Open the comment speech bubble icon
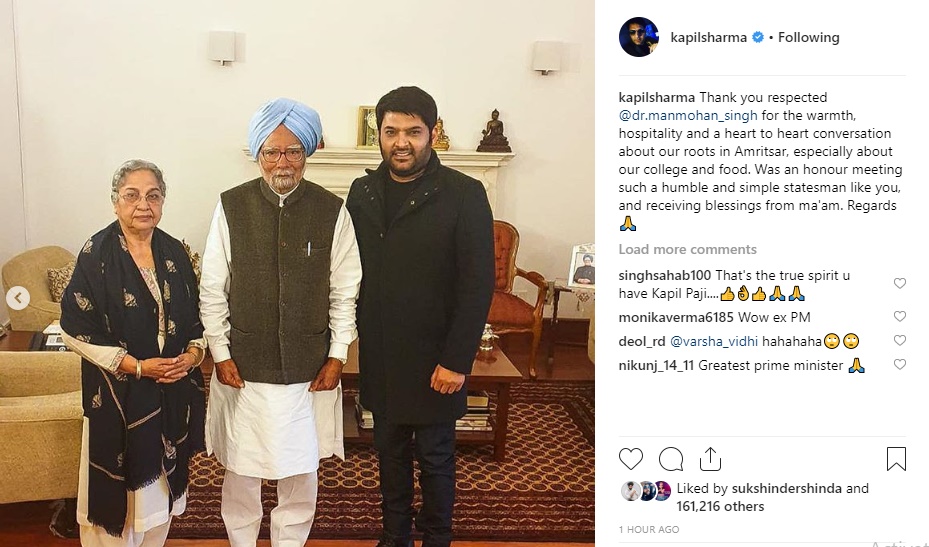This screenshot has width=929, height=547. click(671, 459)
